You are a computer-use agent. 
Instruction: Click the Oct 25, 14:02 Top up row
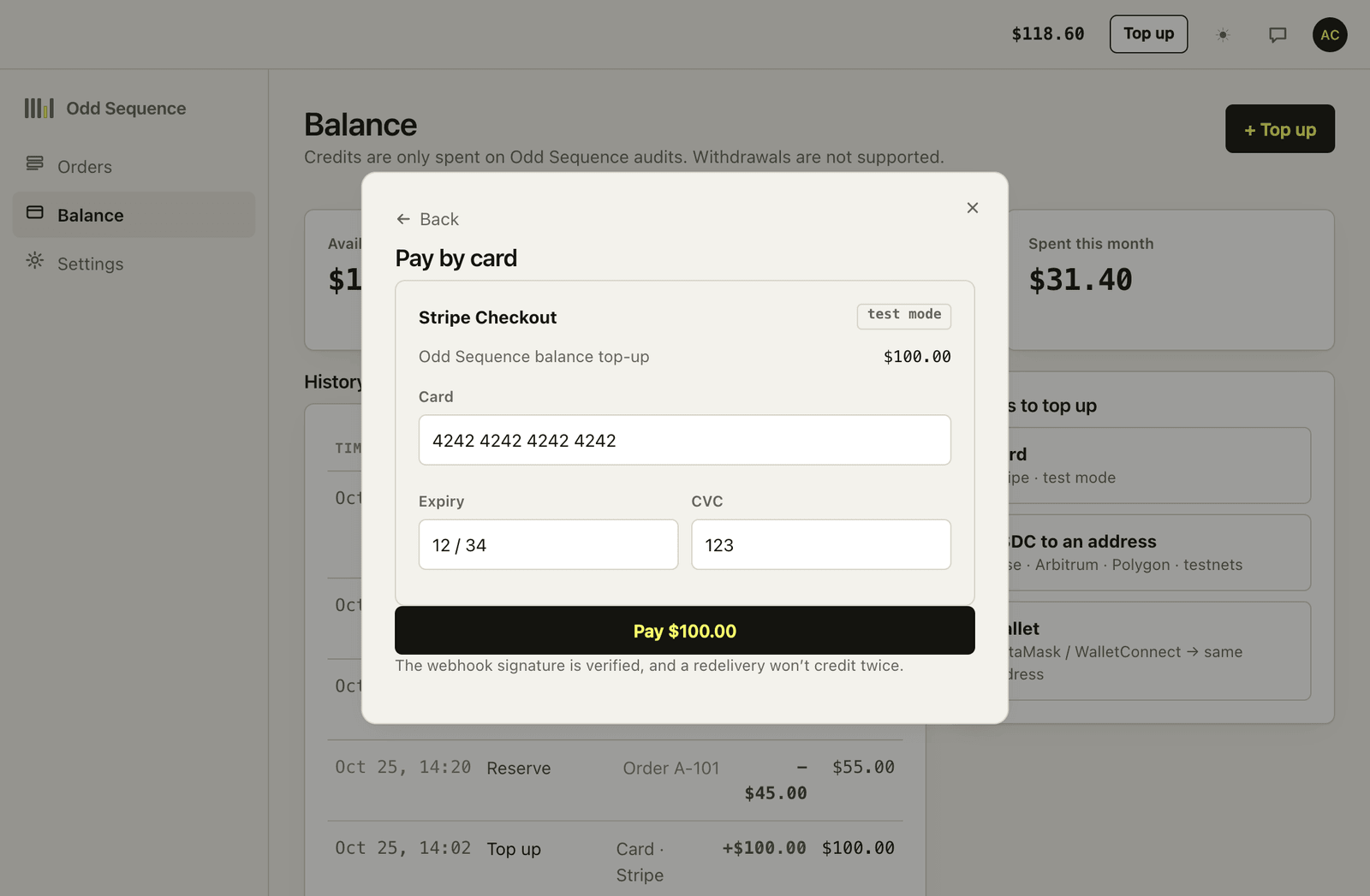615,859
